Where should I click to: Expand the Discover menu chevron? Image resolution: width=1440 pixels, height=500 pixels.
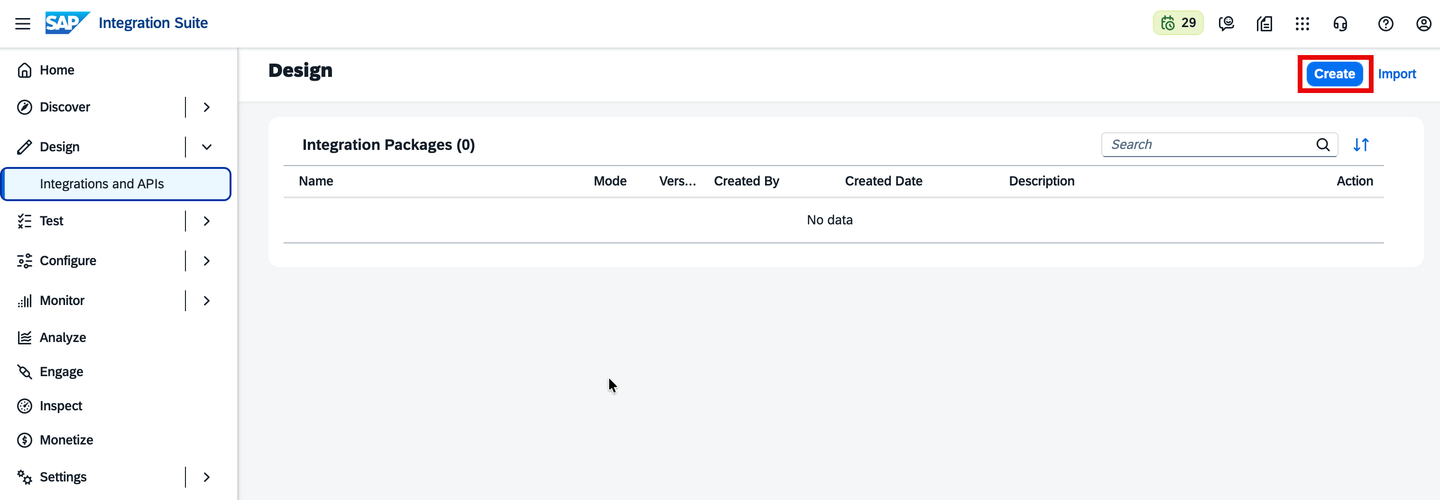(207, 107)
